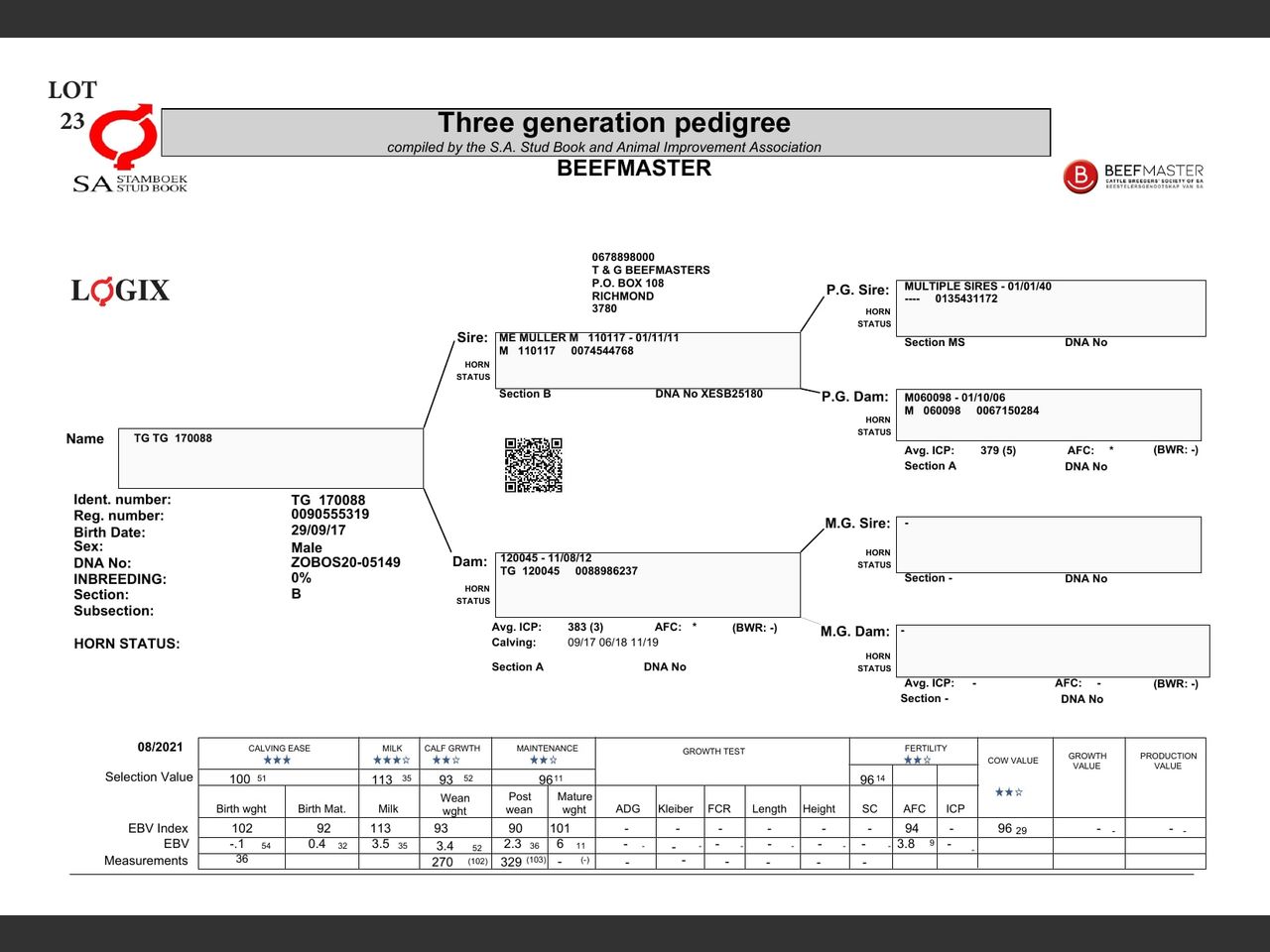
Task: Select the Dam box for TG 120045
Action: click(647, 585)
